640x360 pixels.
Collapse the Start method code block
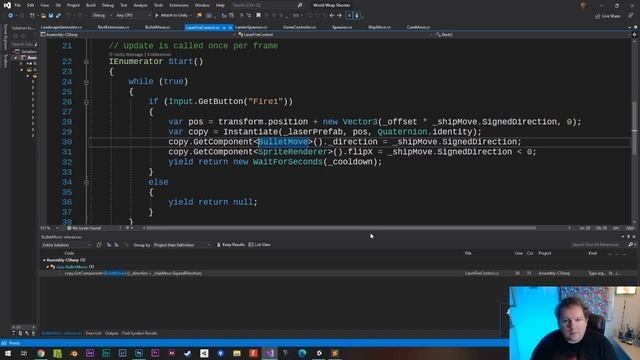tap(86, 62)
